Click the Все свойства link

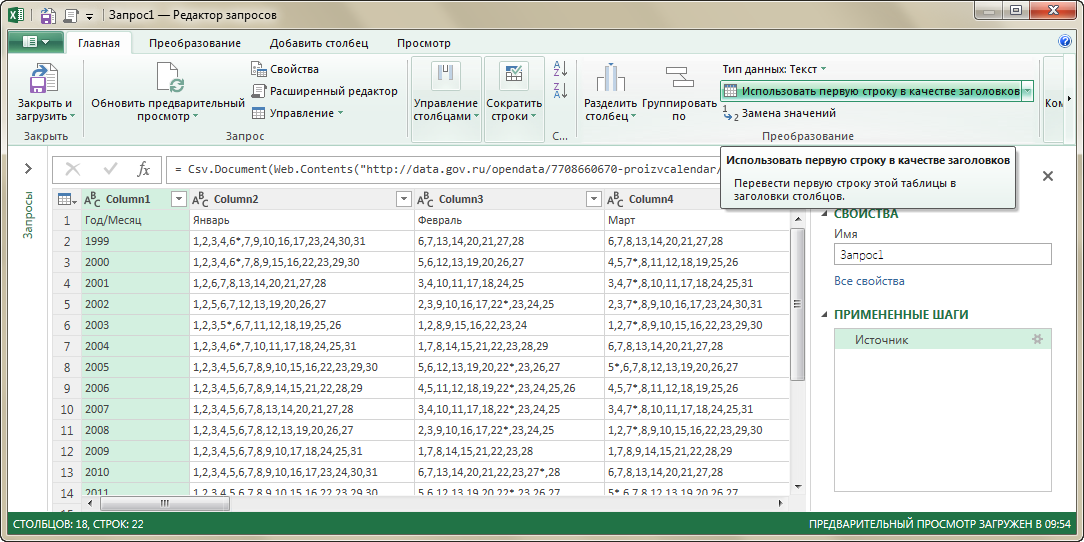[869, 281]
